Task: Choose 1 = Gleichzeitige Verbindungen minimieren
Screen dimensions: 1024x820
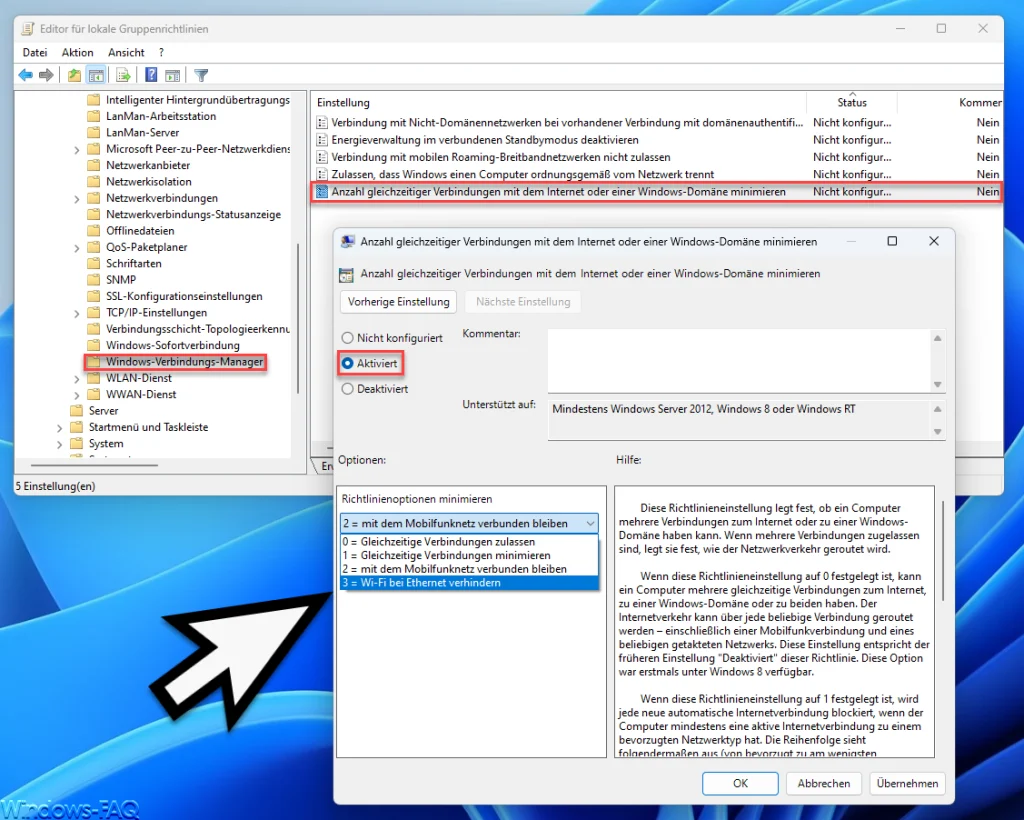Action: pos(469,556)
